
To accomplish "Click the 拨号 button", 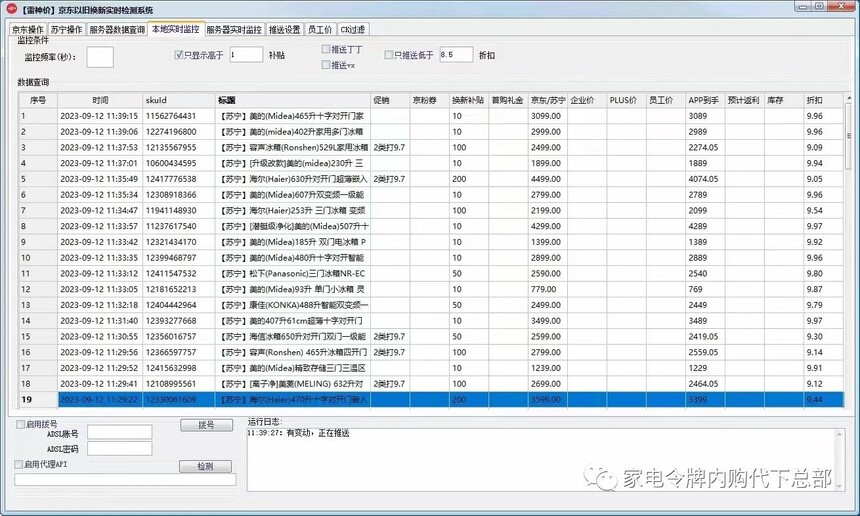I will tap(206, 425).
